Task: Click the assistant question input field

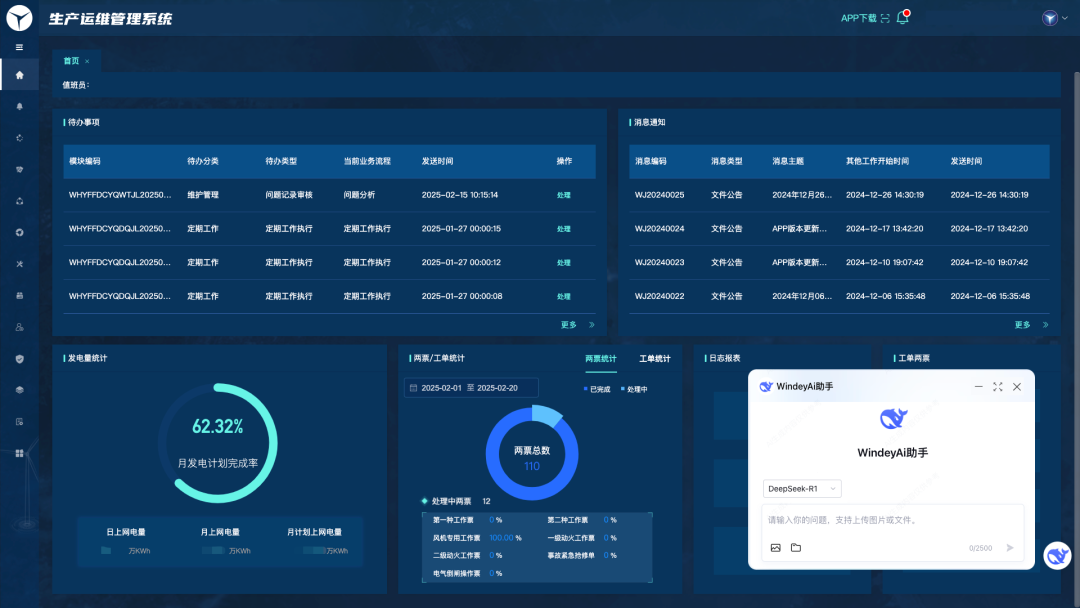Action: (x=893, y=521)
